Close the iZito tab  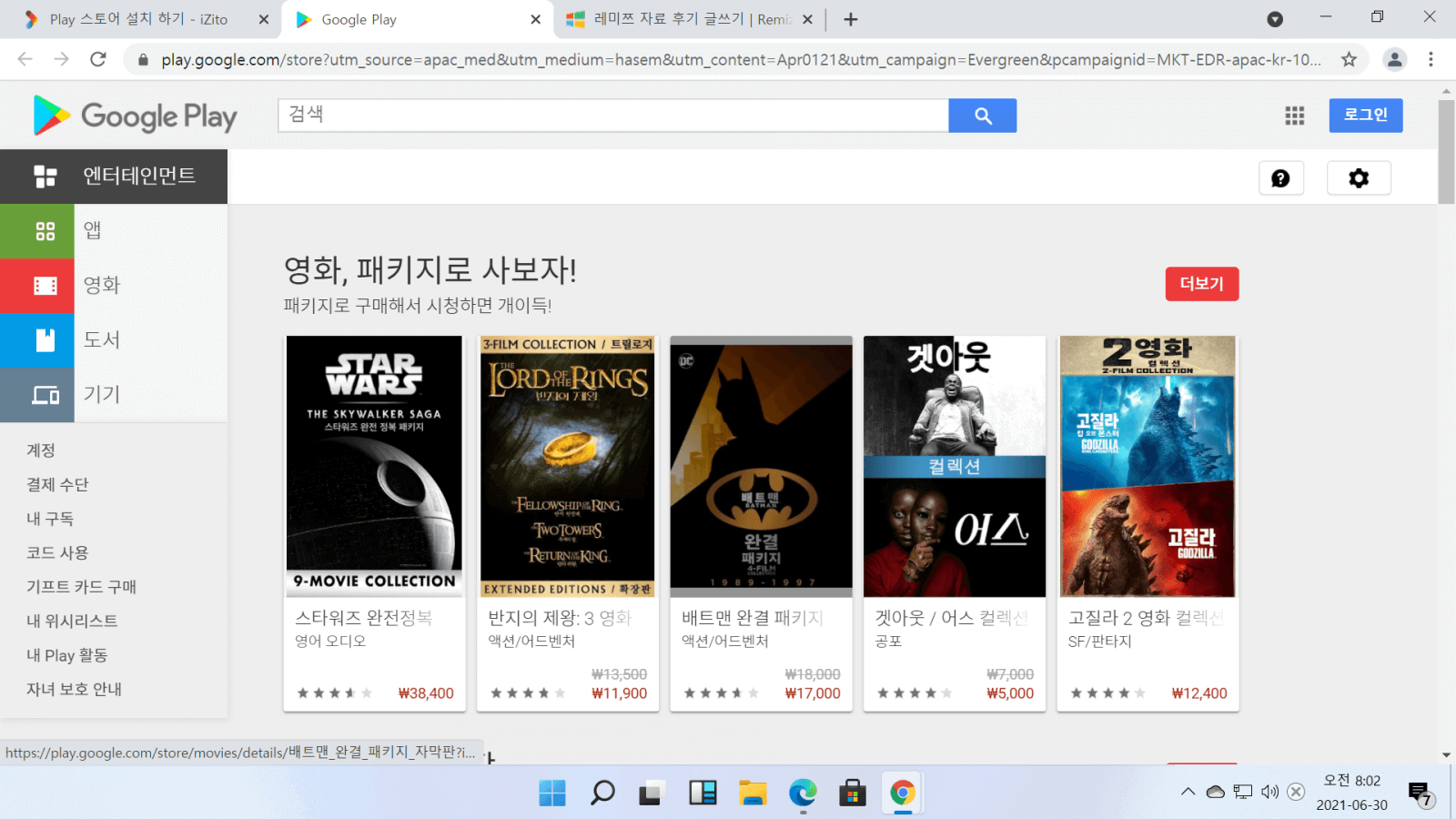tap(264, 19)
